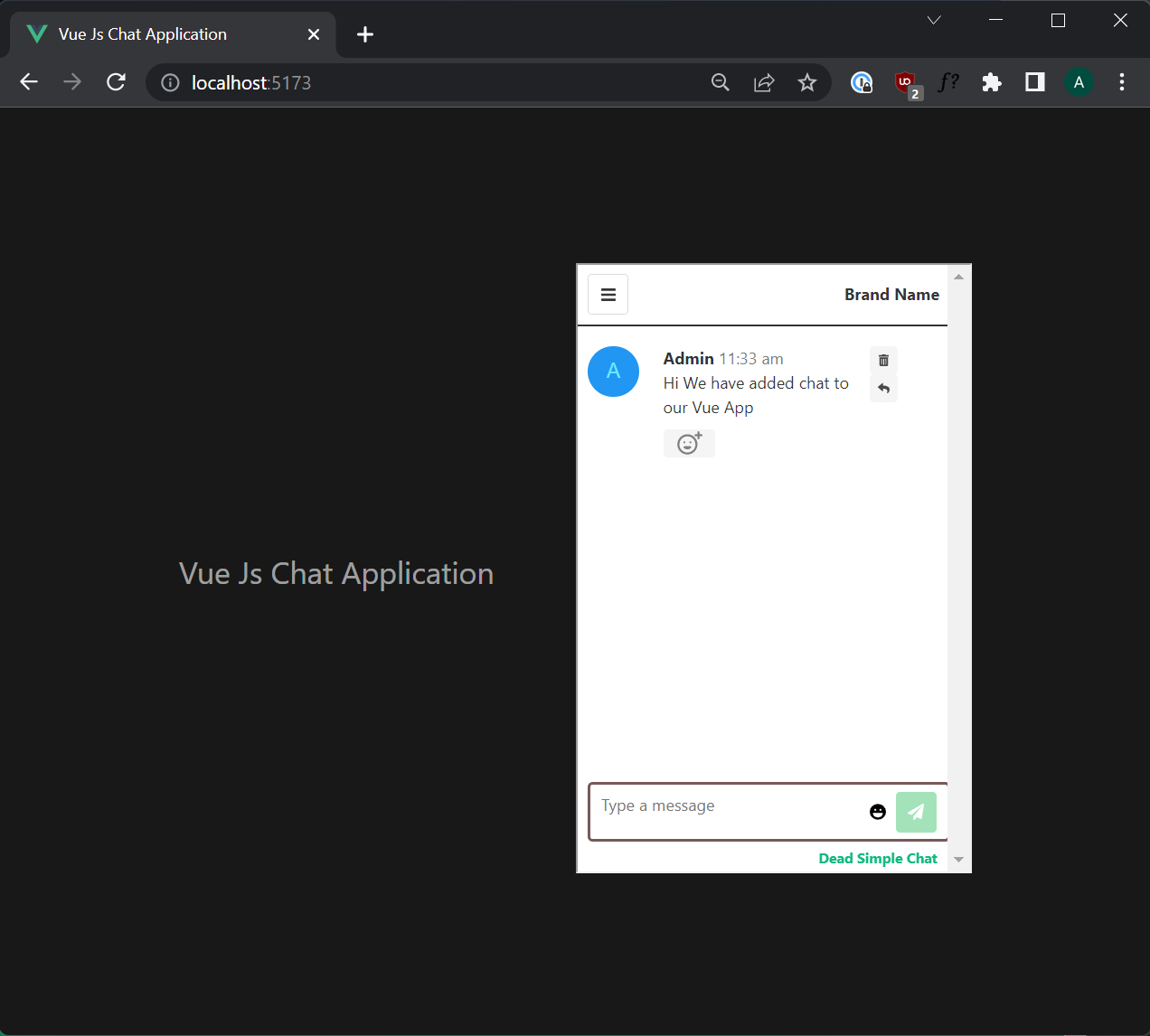This screenshot has width=1150, height=1036.
Task: Open the Chrome three-dot menu
Action: (1121, 81)
